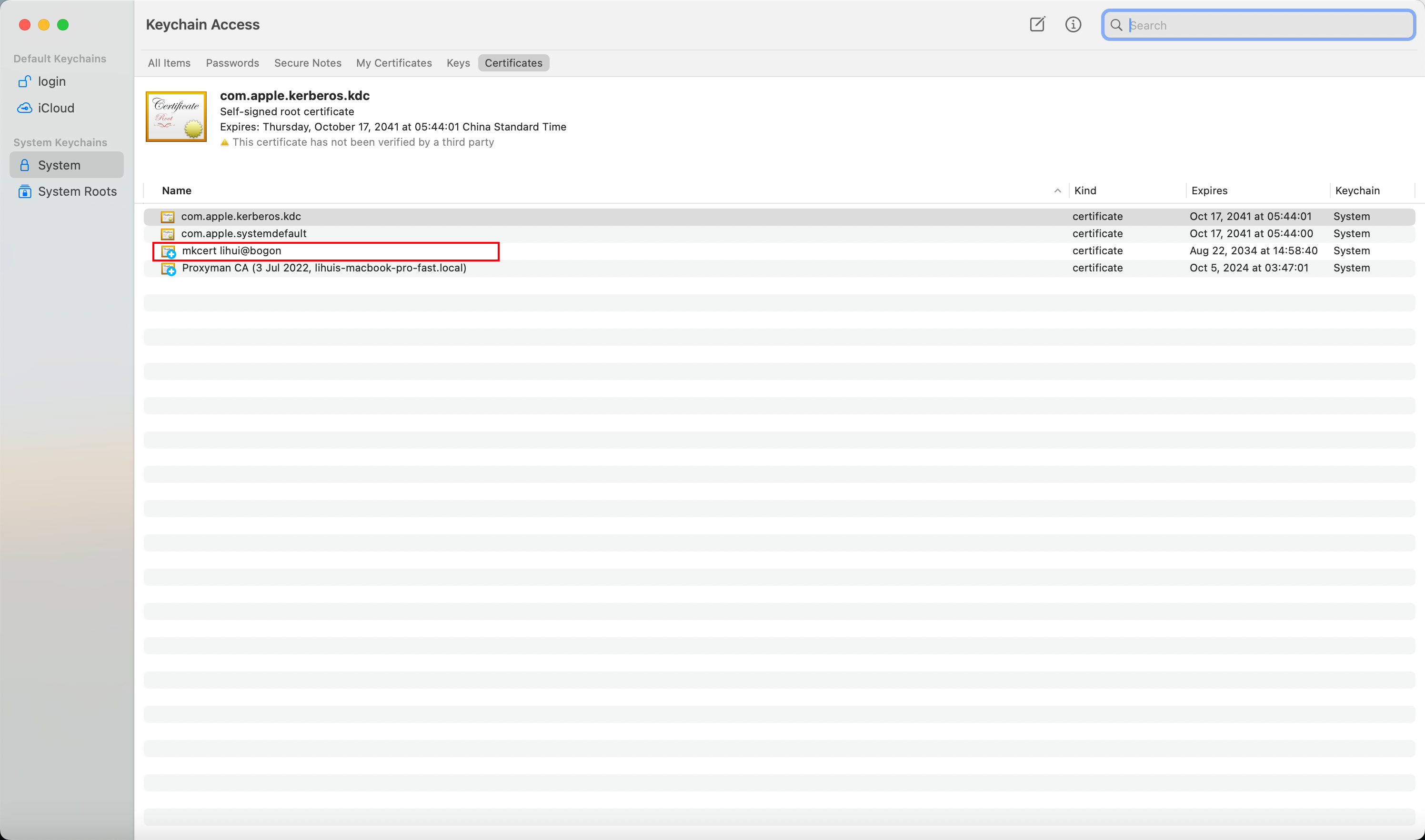The height and width of the screenshot is (840, 1425).
Task: Select the System Roots keychain
Action: [x=67, y=191]
